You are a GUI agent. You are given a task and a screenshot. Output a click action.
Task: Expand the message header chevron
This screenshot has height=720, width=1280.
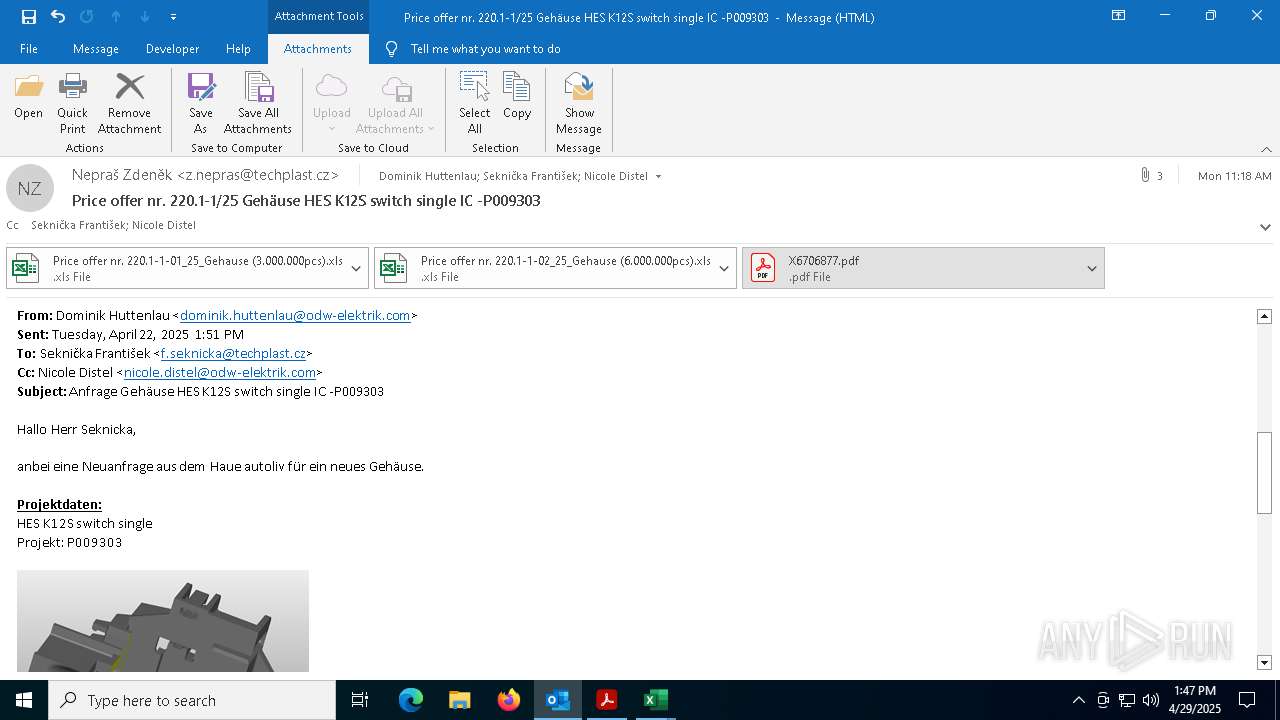[x=1265, y=227]
